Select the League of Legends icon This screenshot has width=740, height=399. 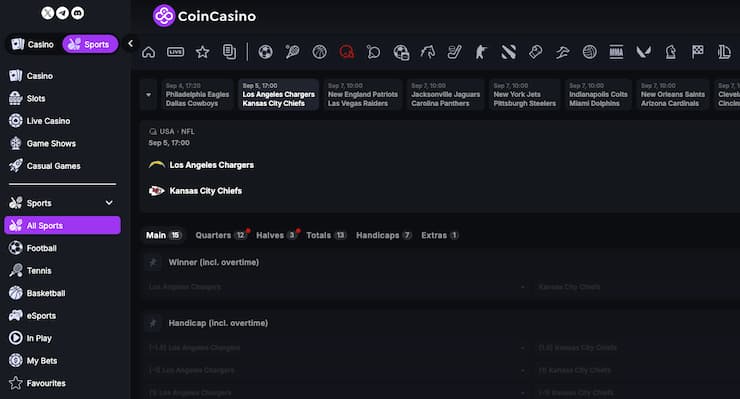[724, 52]
